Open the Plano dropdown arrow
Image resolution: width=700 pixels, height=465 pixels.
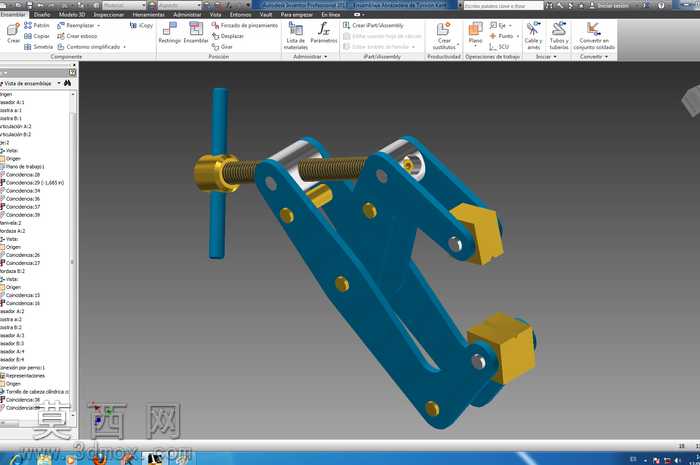475,46
